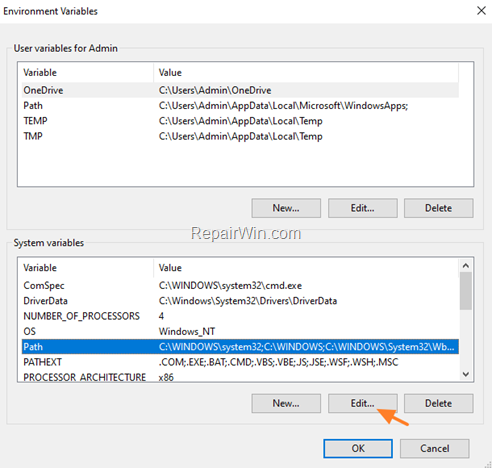Viewport: 492px width, 468px height.
Task: Select the user Path variable row
Action: [240, 106]
